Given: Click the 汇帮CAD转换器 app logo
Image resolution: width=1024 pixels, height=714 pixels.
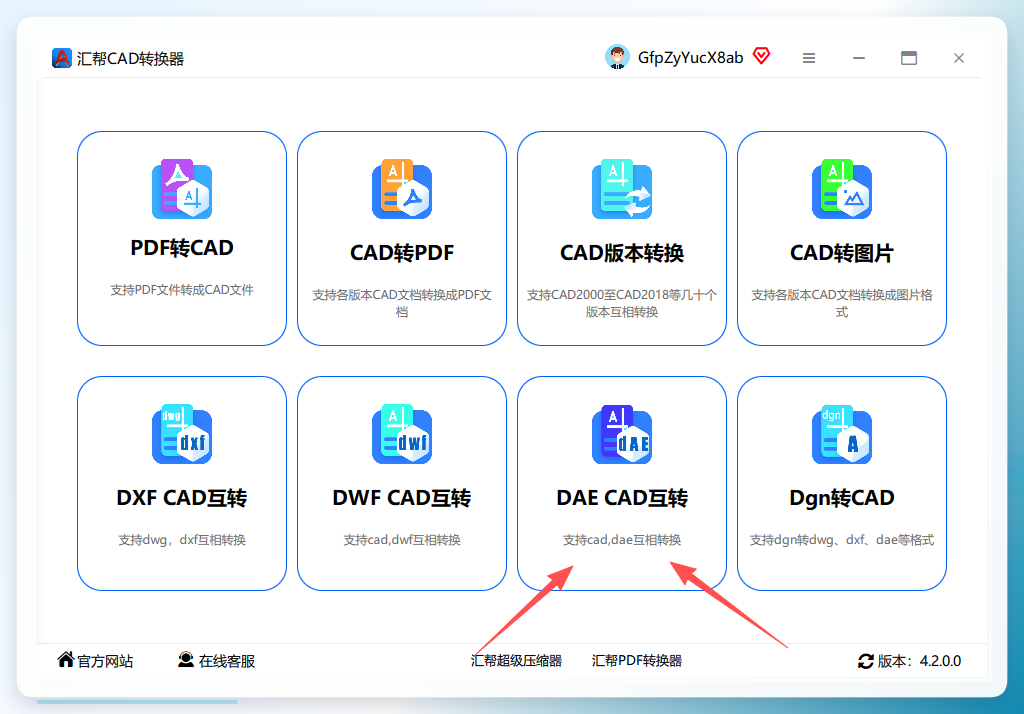Looking at the screenshot, I should [x=61, y=58].
